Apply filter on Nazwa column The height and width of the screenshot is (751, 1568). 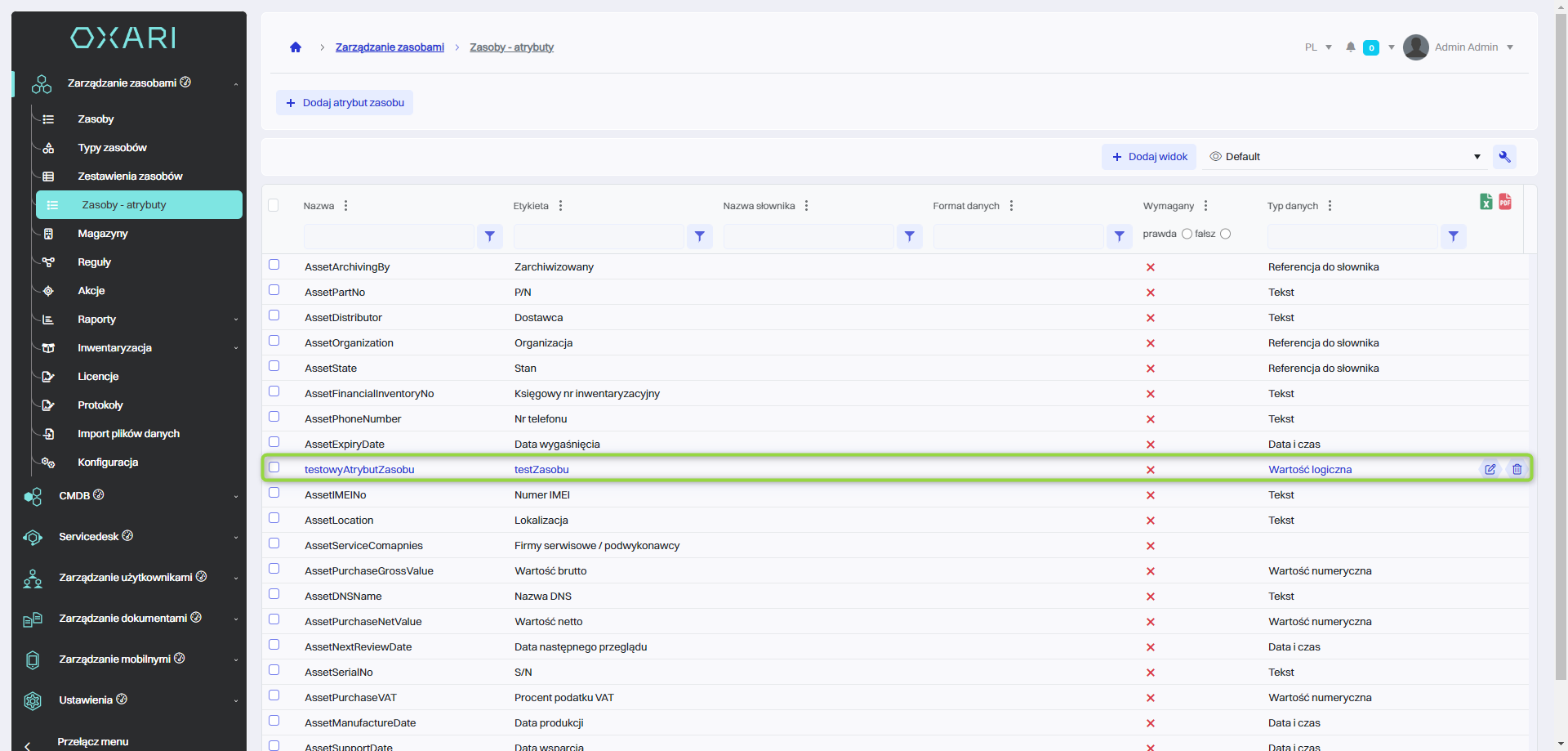pos(489,236)
